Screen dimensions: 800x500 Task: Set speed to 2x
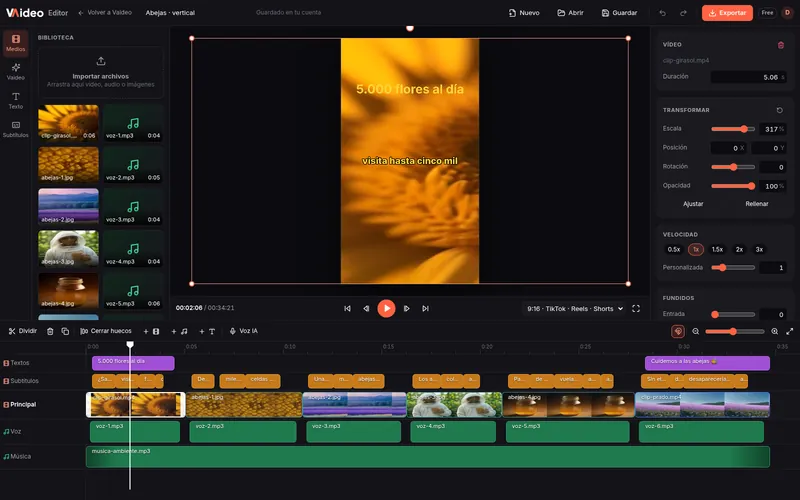tap(739, 249)
